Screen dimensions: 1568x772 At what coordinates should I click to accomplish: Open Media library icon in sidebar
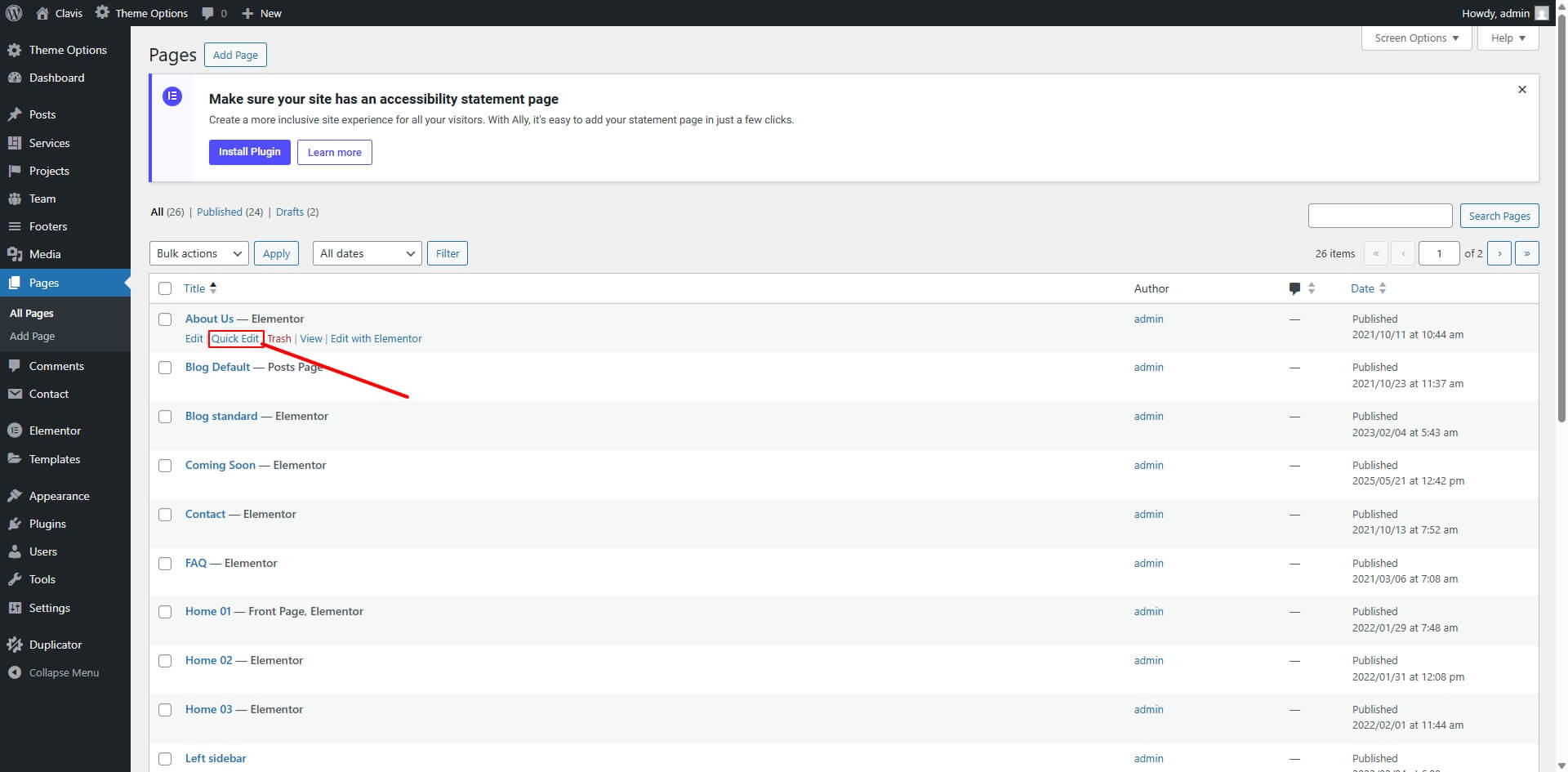[x=15, y=254]
